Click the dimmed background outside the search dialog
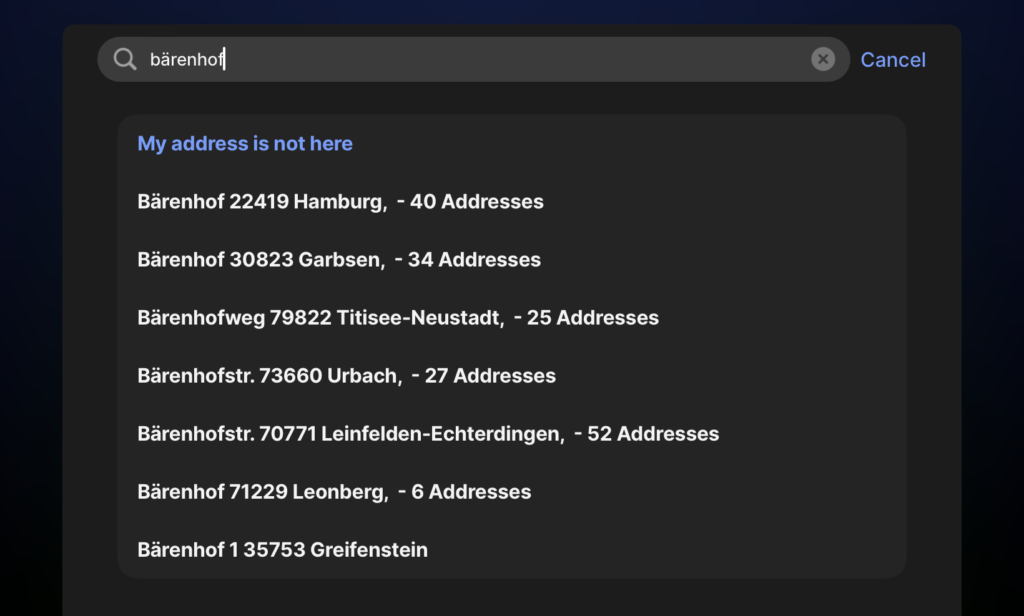 pyautogui.click(x=30, y=300)
